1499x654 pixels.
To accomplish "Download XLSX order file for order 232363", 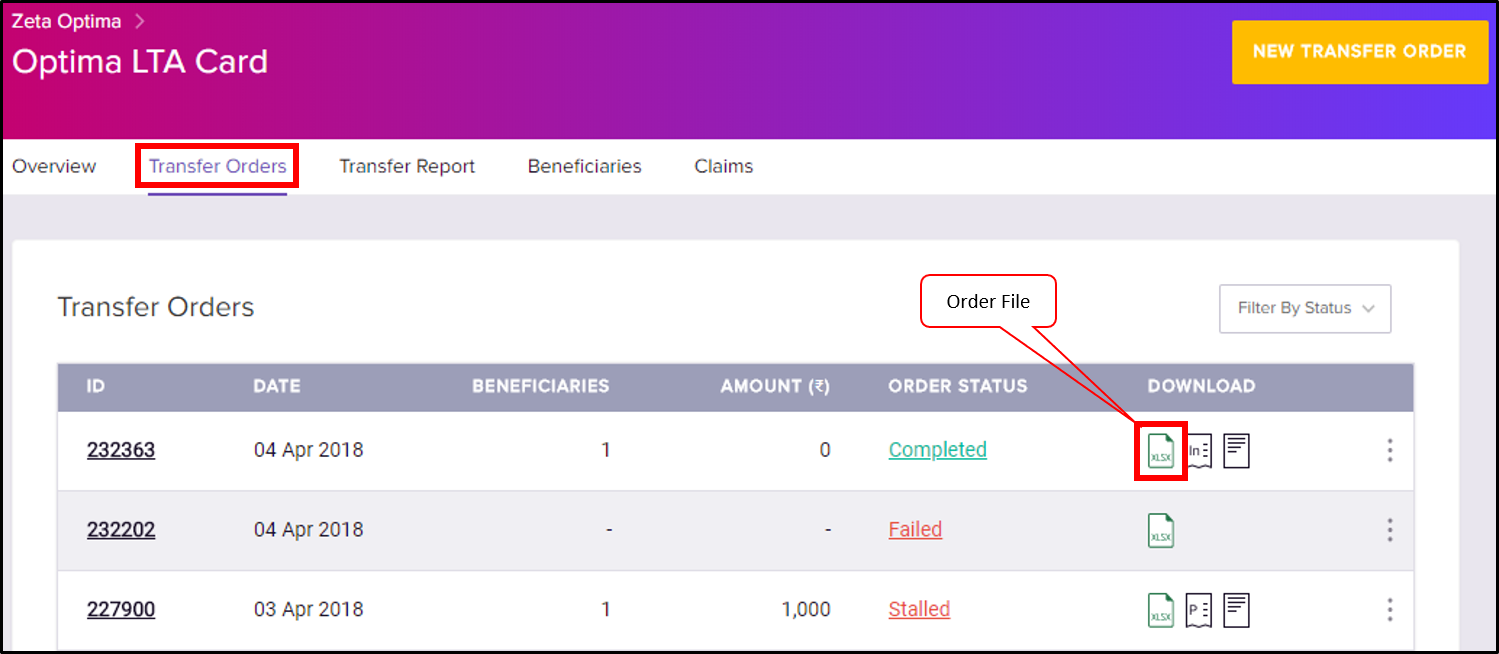I will (1161, 451).
